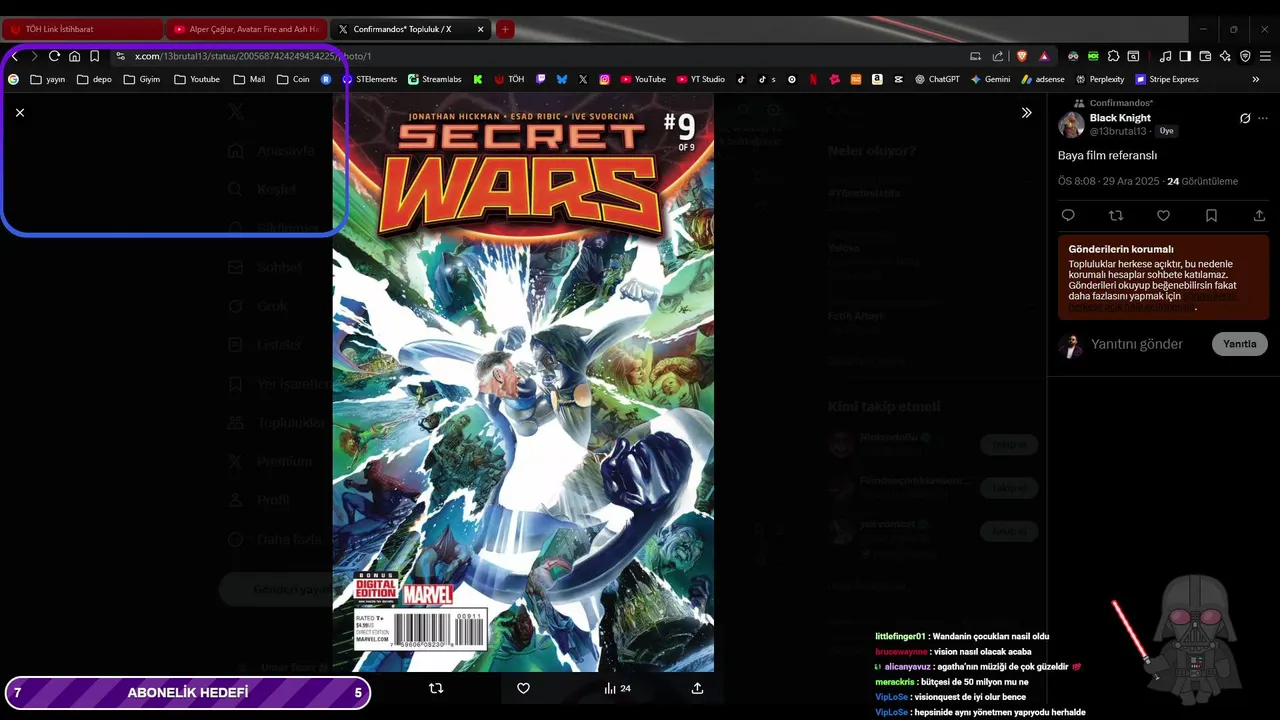Collapse the side panel with double chevron
Viewport: 1280px width, 720px height.
[1026, 113]
